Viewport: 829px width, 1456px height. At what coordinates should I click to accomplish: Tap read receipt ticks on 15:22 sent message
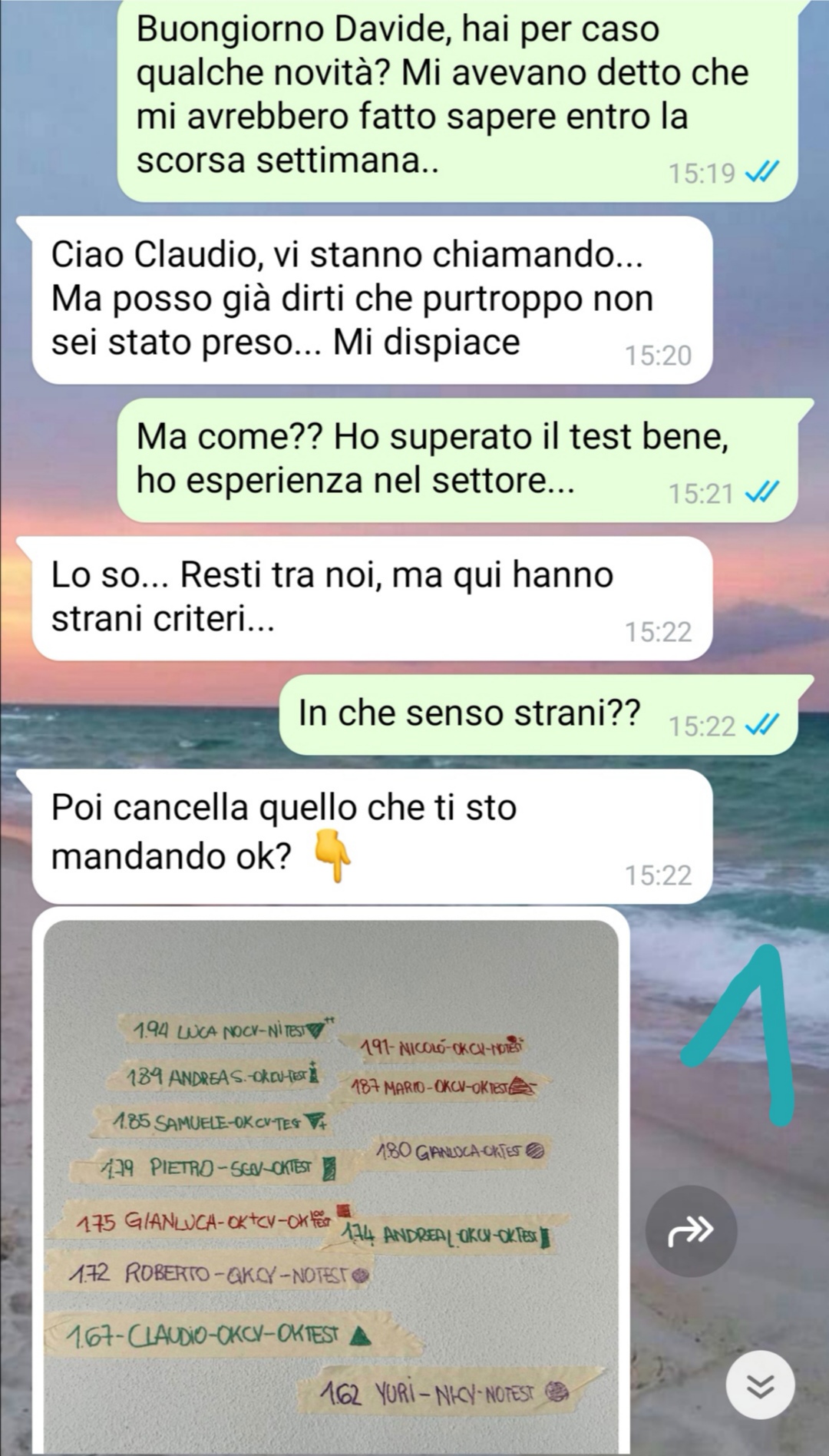(x=762, y=726)
